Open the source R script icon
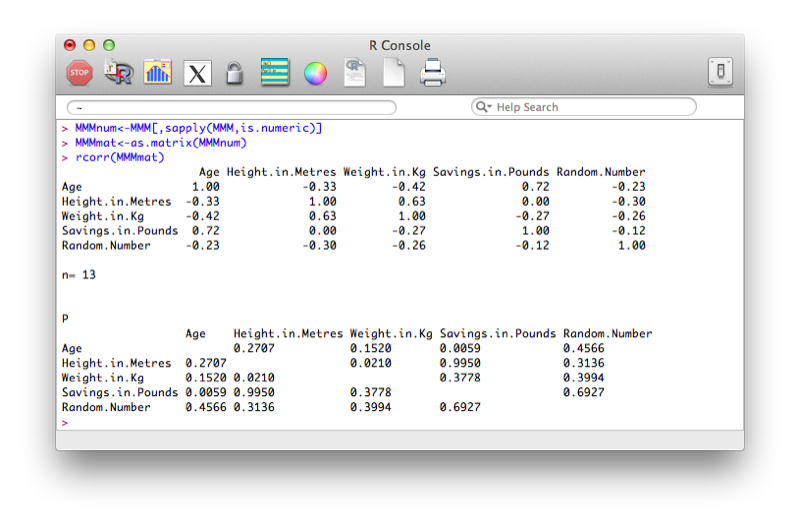800x528 pixels. (x=118, y=72)
